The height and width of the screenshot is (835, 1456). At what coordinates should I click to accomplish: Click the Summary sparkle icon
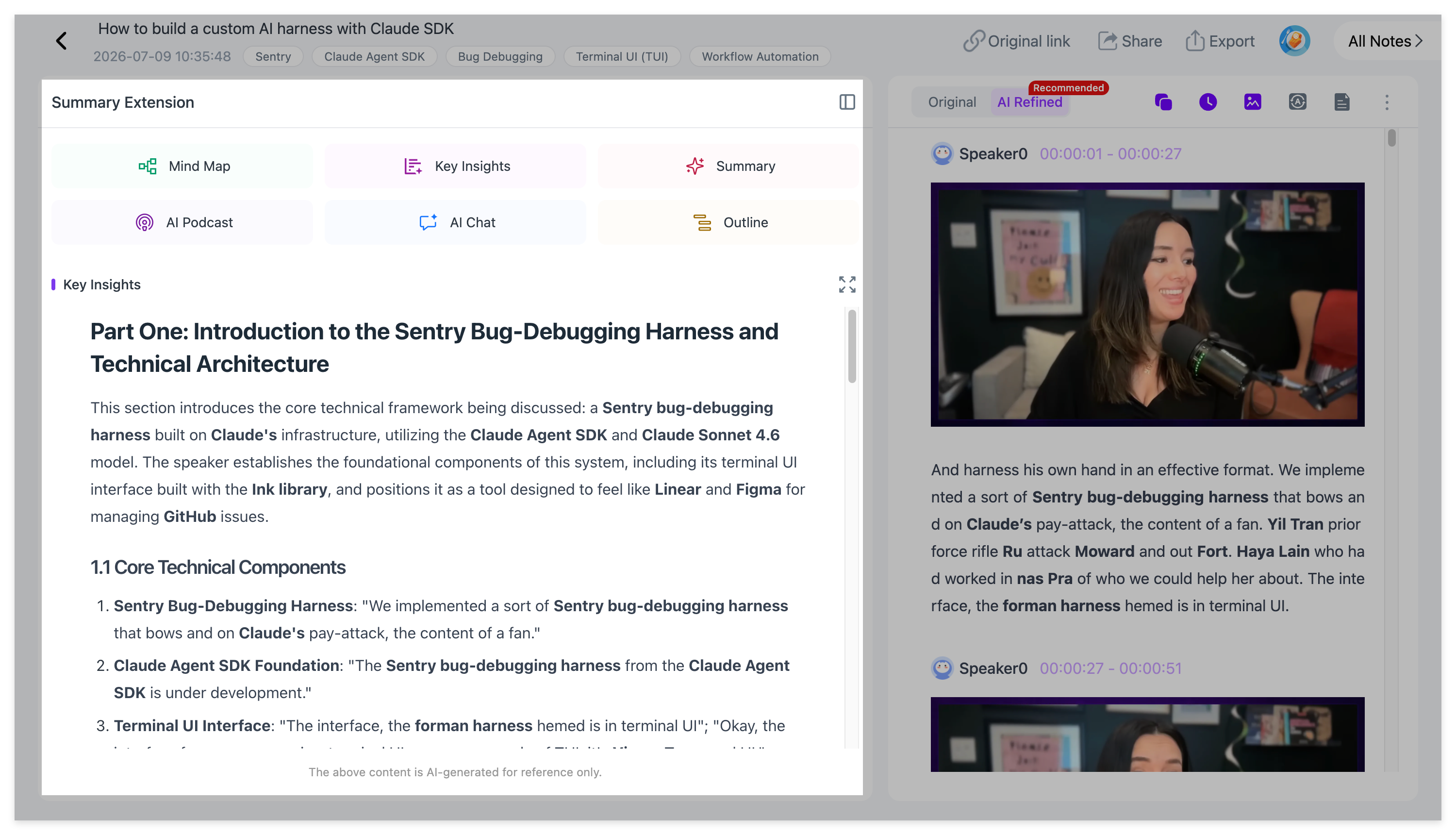[695, 166]
